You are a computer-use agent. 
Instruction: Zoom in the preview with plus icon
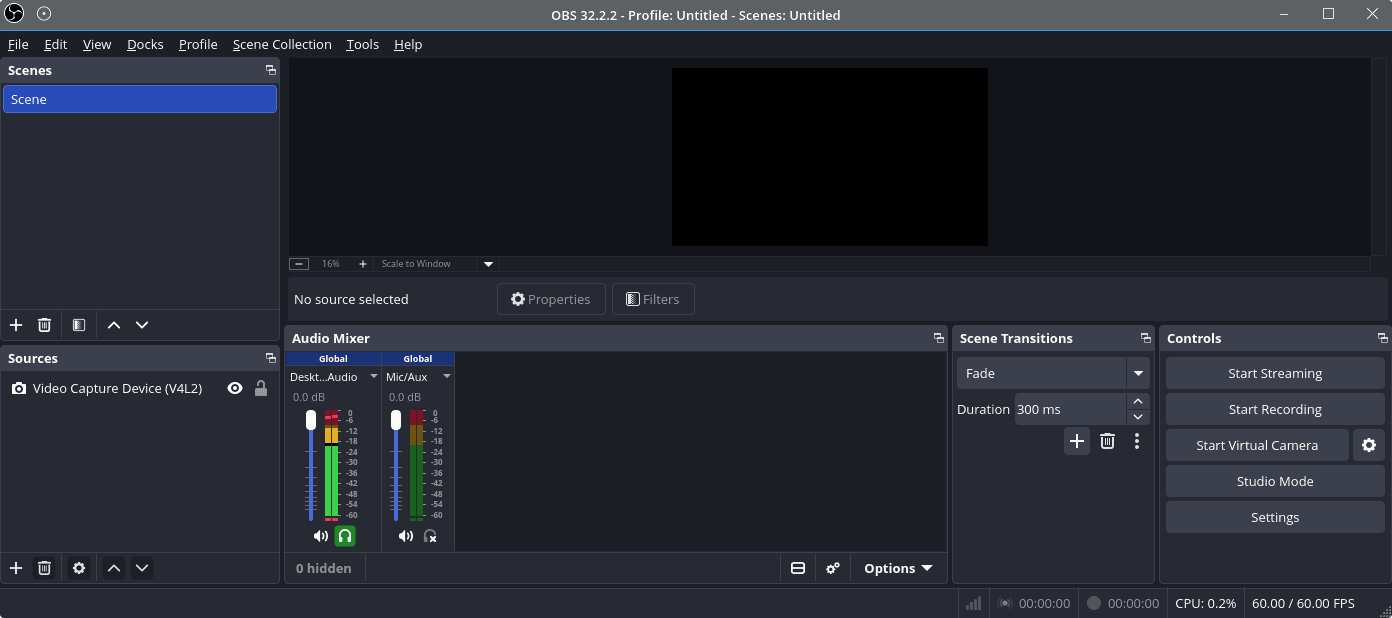click(x=363, y=264)
